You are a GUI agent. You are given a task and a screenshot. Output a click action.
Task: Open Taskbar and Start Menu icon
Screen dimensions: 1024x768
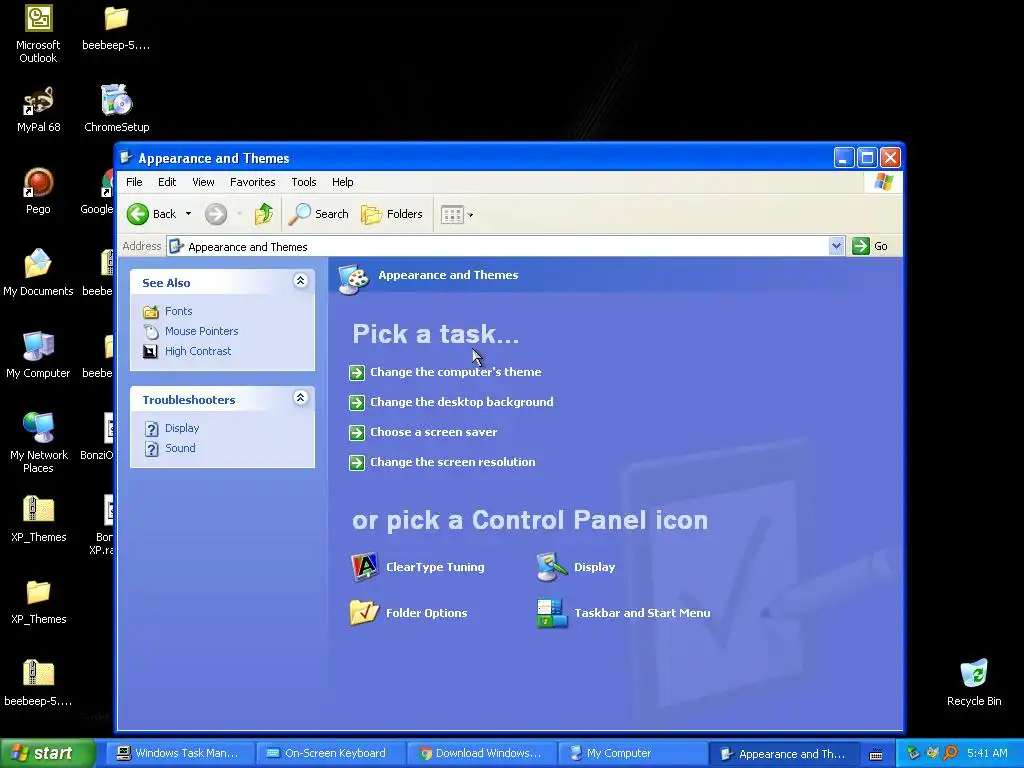[623, 613]
